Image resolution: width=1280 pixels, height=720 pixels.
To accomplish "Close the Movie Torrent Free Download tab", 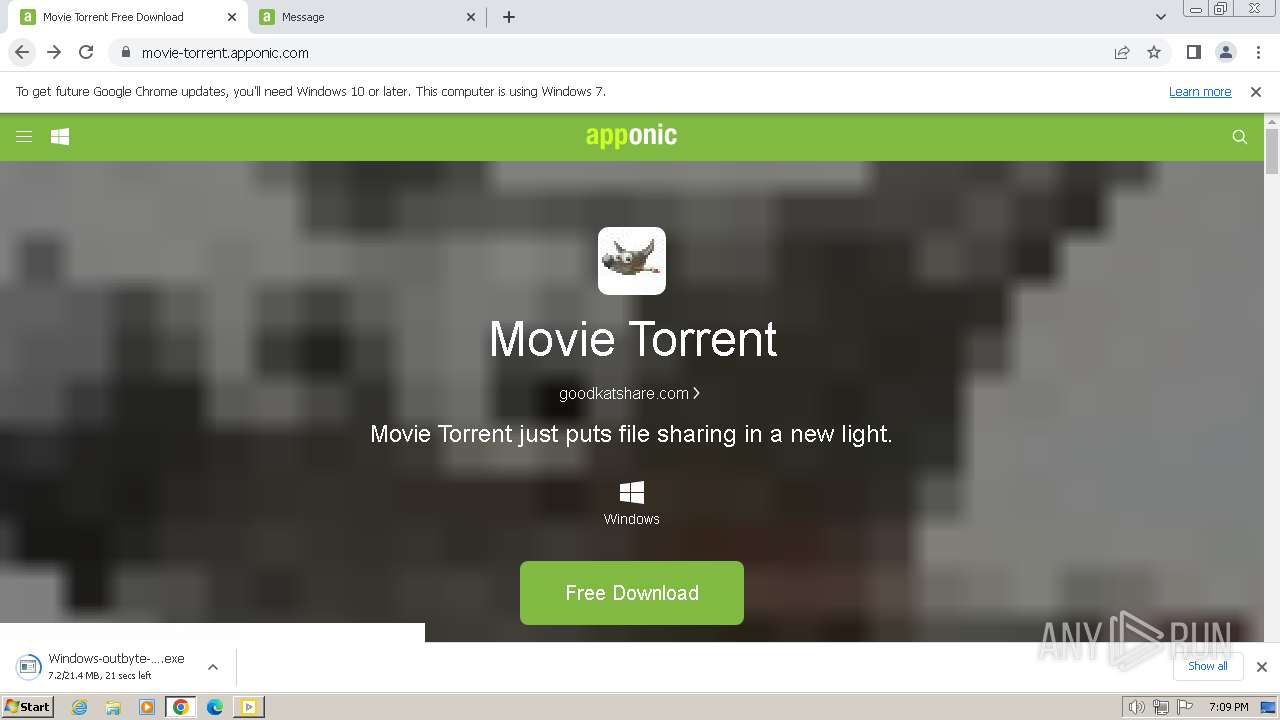I will pyautogui.click(x=232, y=17).
